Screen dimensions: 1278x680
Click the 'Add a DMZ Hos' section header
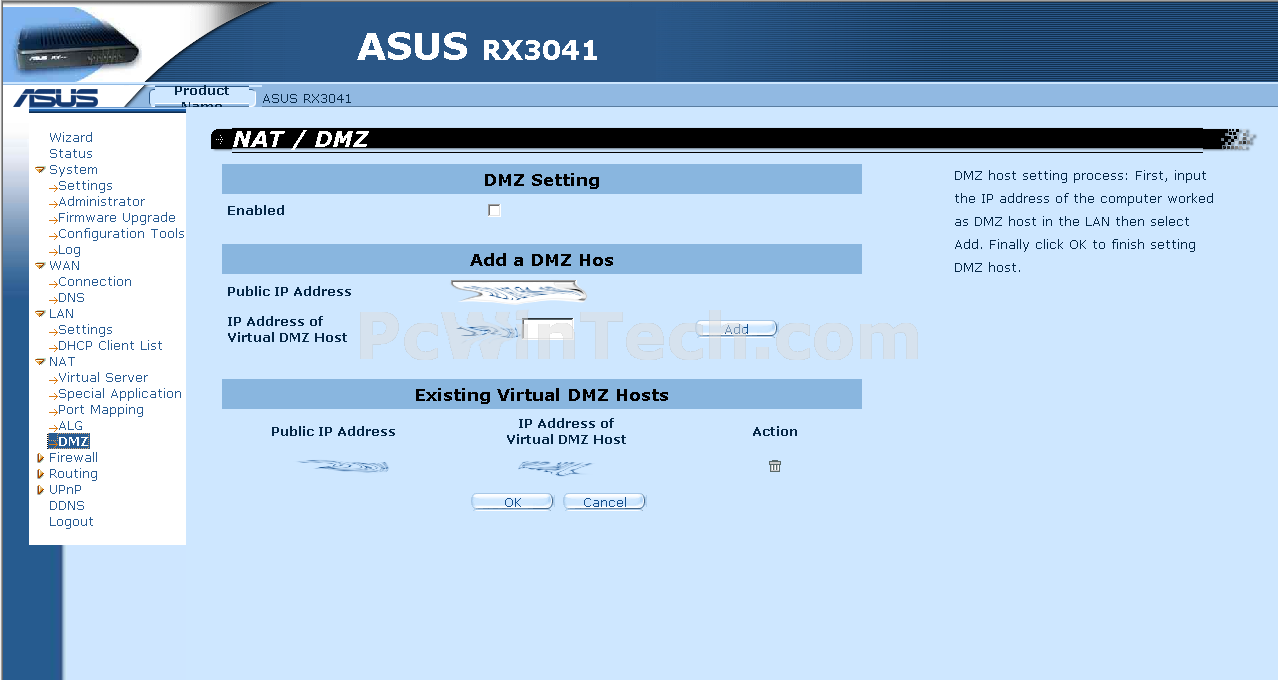coord(542,260)
